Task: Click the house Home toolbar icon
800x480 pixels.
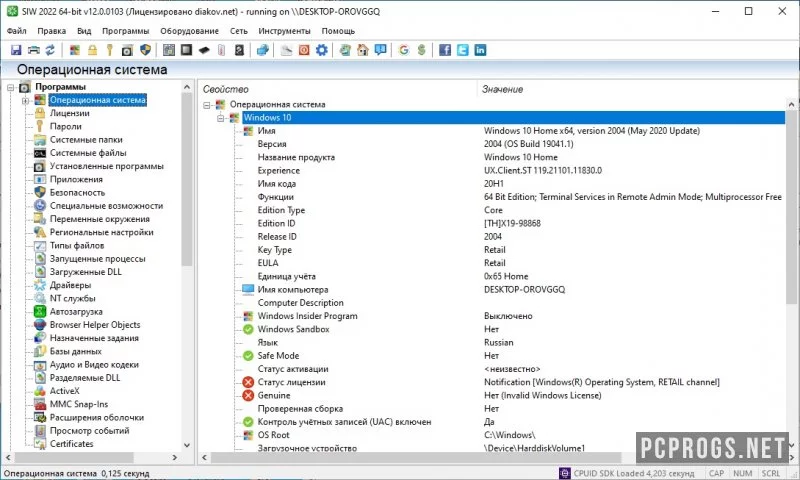Action: 363,50
